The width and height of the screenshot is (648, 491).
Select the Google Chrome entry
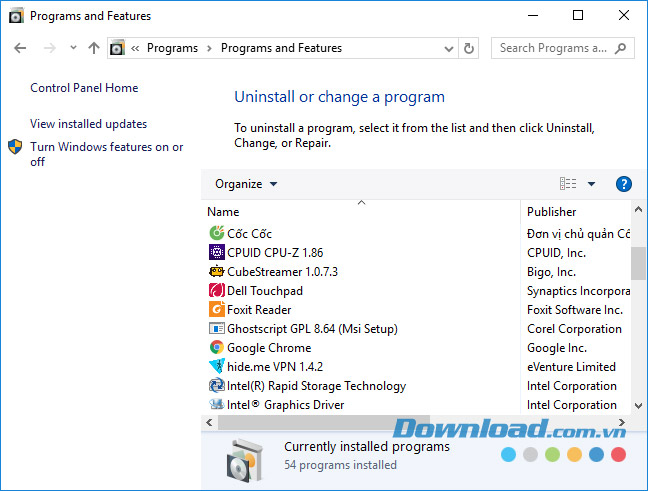point(269,348)
